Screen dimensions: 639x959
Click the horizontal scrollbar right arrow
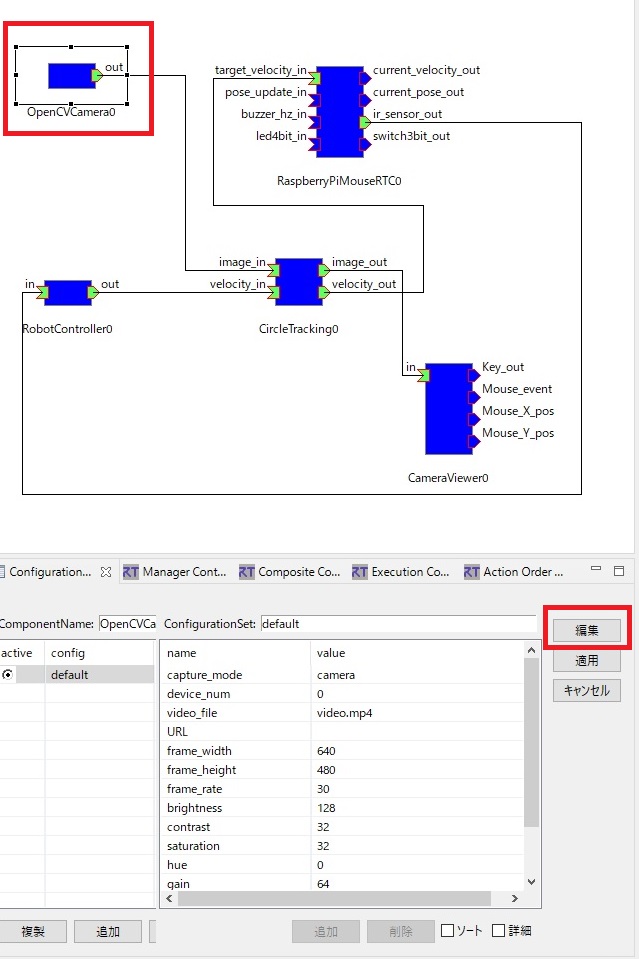pos(515,898)
